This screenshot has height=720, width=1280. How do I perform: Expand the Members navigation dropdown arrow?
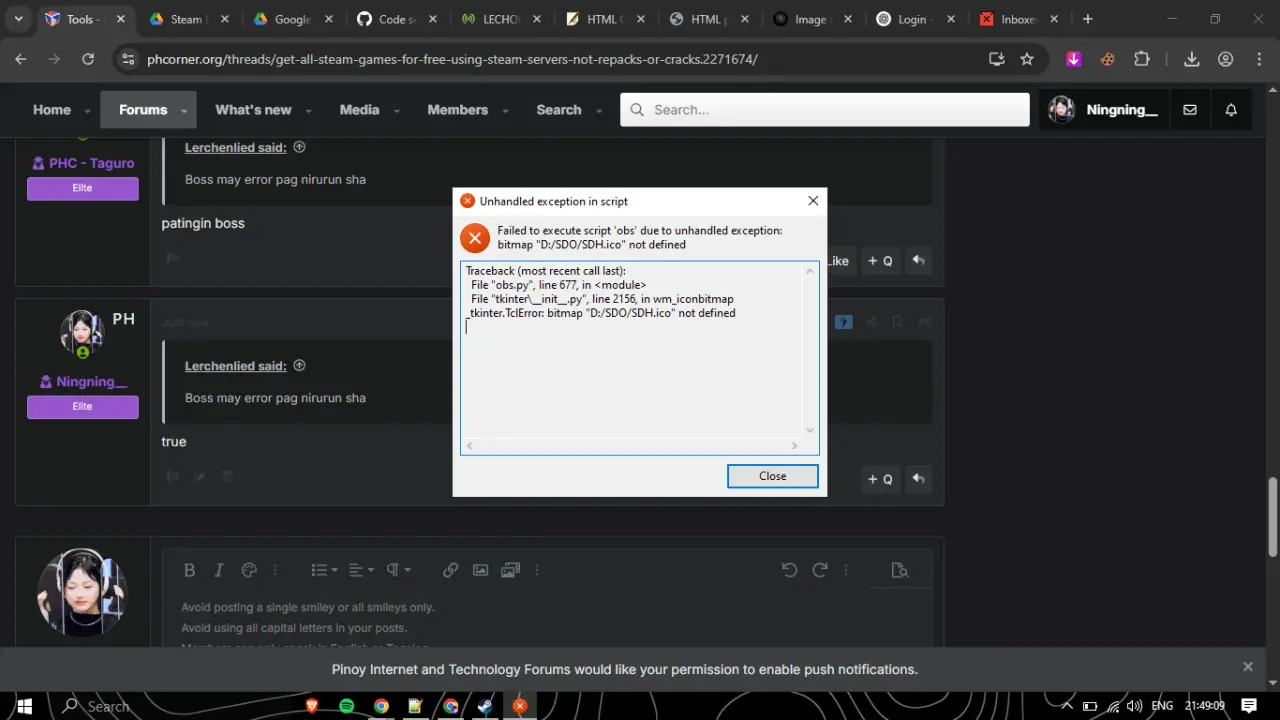click(505, 111)
